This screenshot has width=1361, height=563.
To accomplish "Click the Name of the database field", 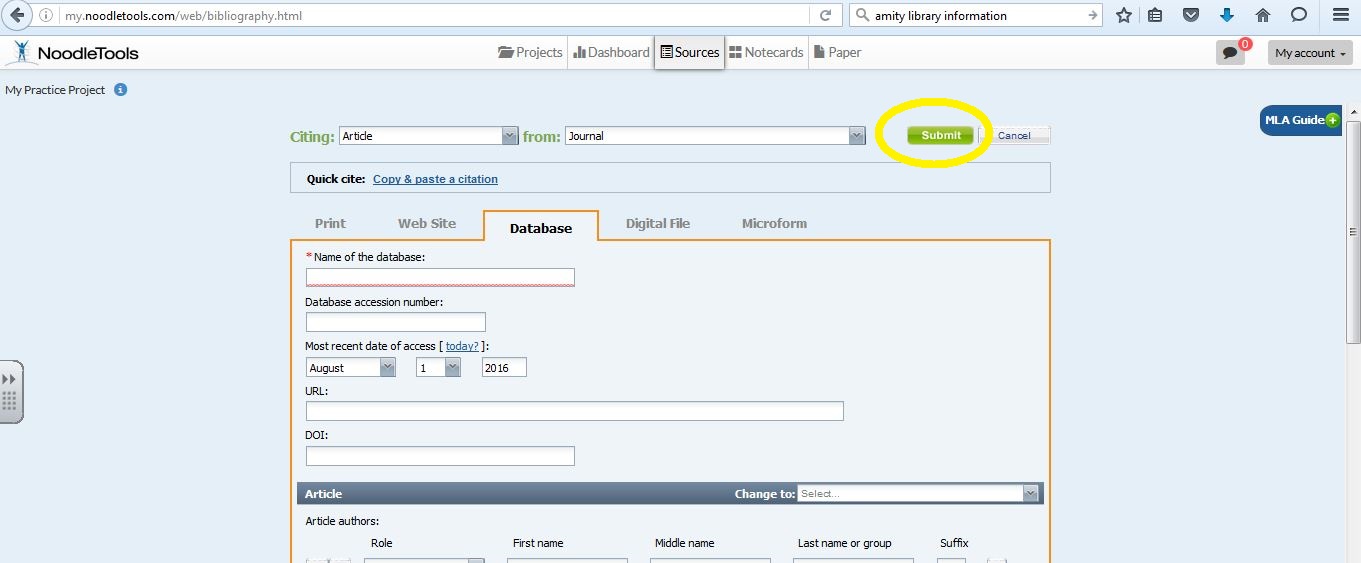I will coord(440,277).
